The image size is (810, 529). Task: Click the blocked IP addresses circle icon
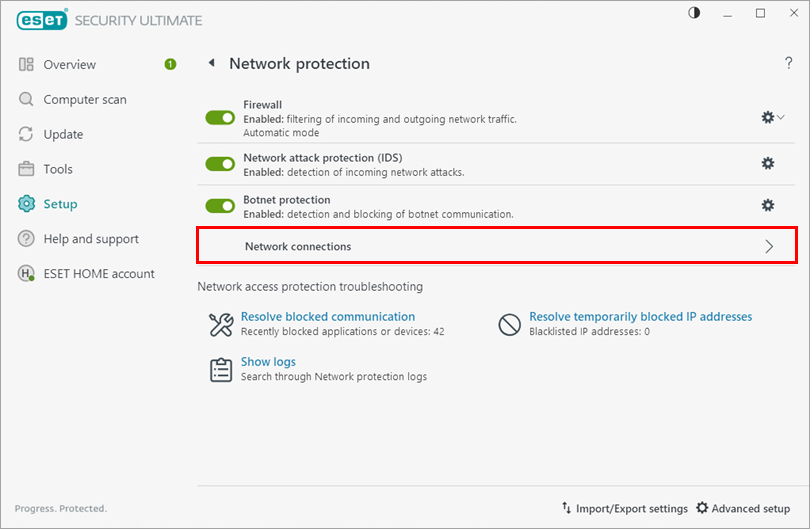pos(510,324)
